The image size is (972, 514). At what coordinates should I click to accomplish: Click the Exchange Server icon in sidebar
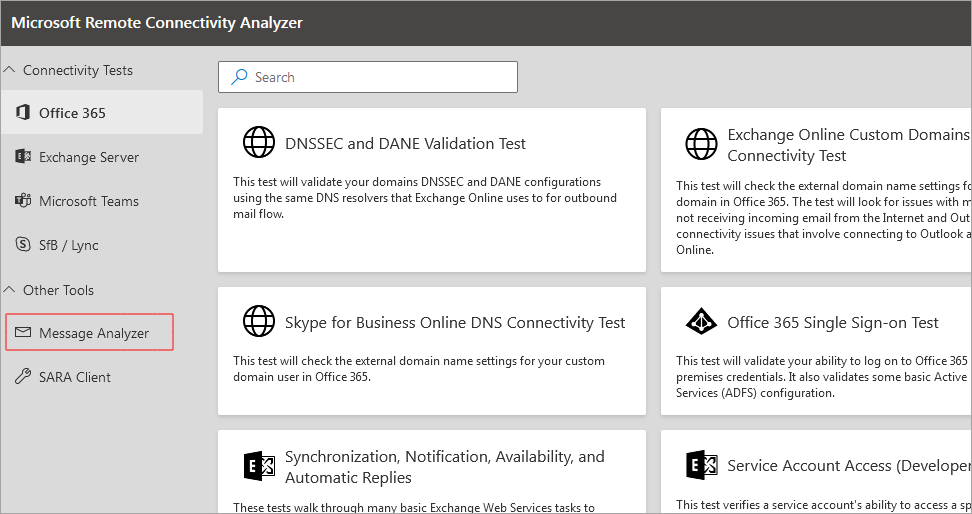pyautogui.click(x=22, y=157)
